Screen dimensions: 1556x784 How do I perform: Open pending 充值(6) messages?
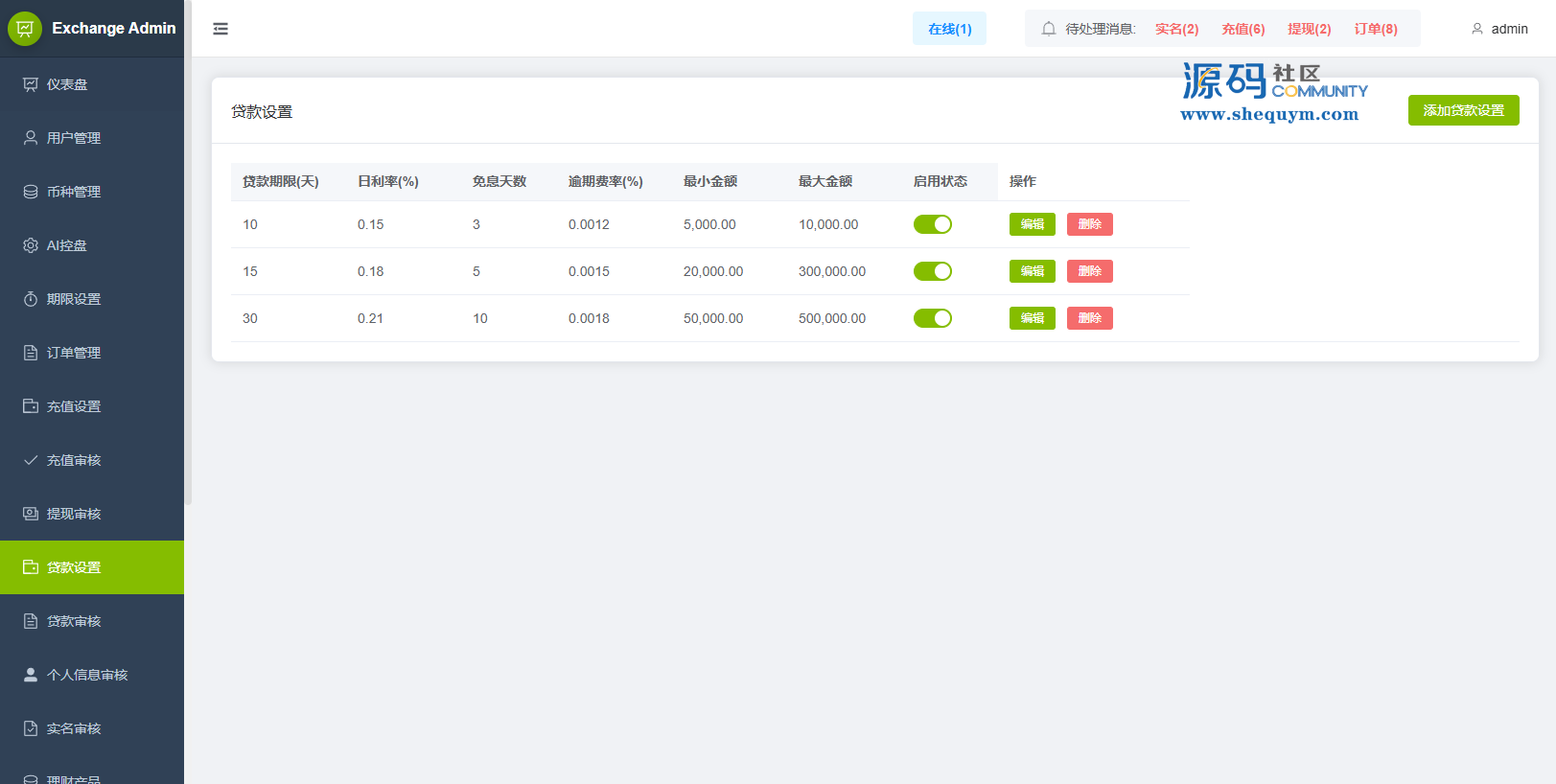point(1242,29)
